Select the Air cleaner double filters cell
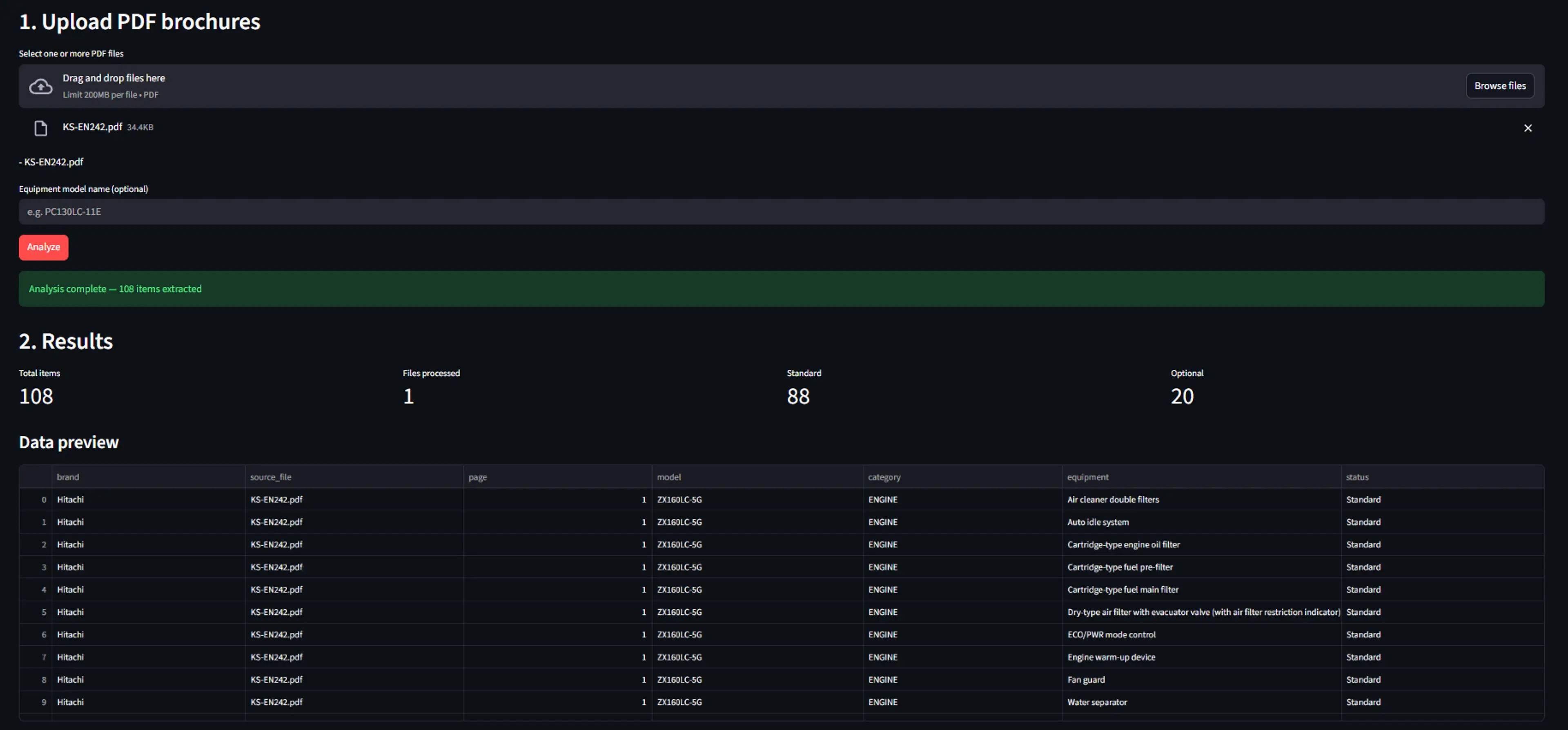Viewport: 1568px width, 730px height. [x=1201, y=499]
